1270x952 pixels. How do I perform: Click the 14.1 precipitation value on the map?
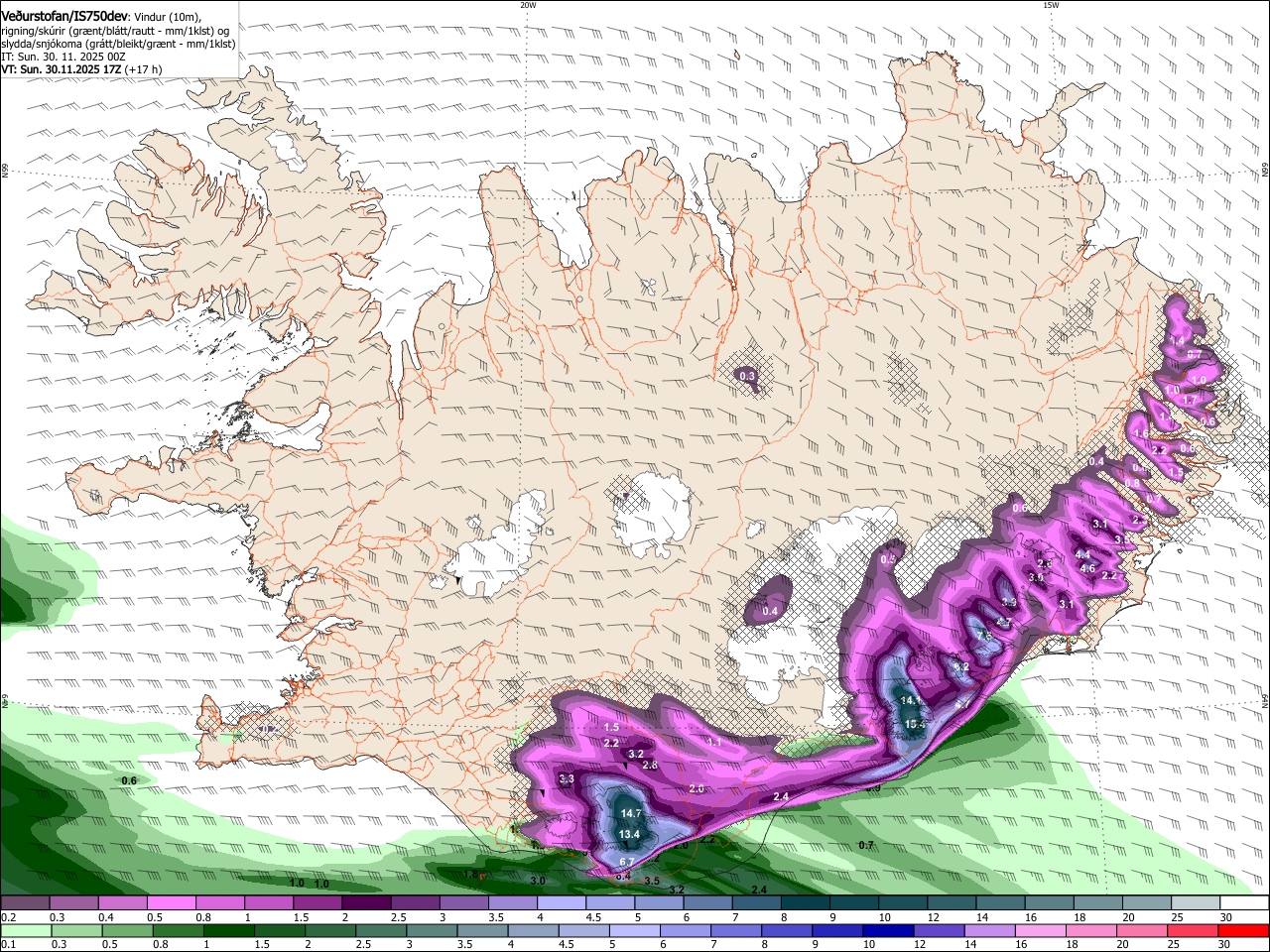point(911,700)
